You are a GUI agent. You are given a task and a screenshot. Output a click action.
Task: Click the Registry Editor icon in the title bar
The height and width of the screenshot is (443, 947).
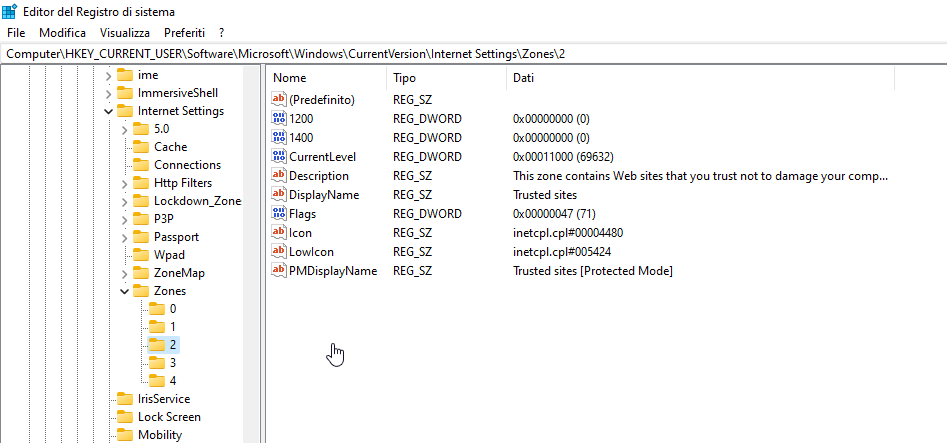click(x=10, y=11)
